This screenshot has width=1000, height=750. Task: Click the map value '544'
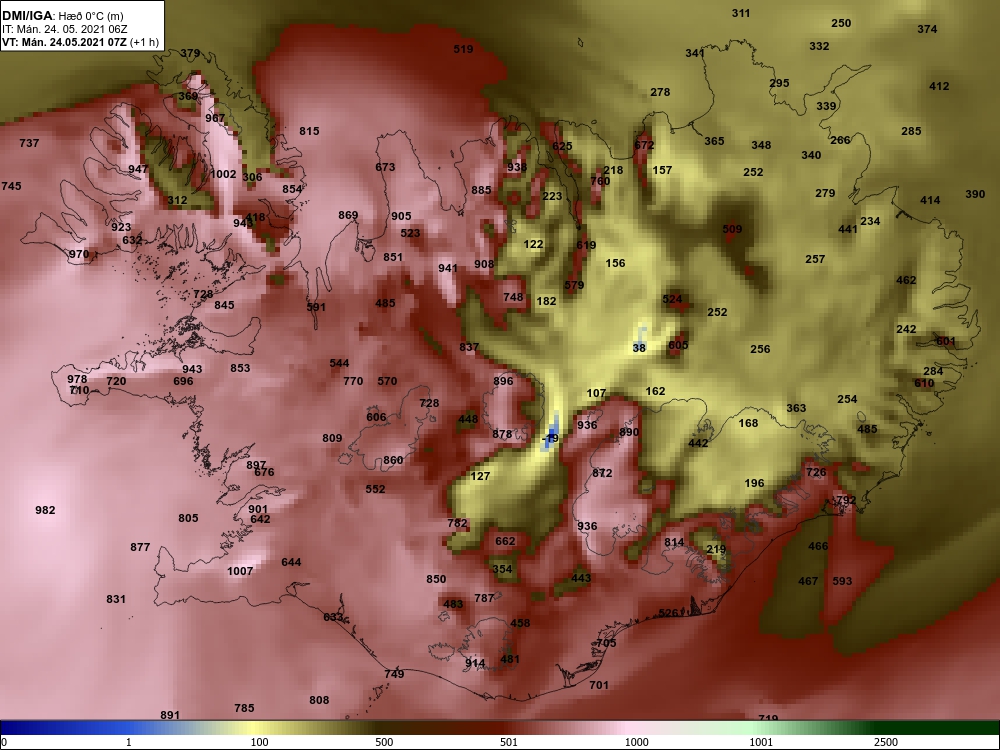tap(339, 363)
